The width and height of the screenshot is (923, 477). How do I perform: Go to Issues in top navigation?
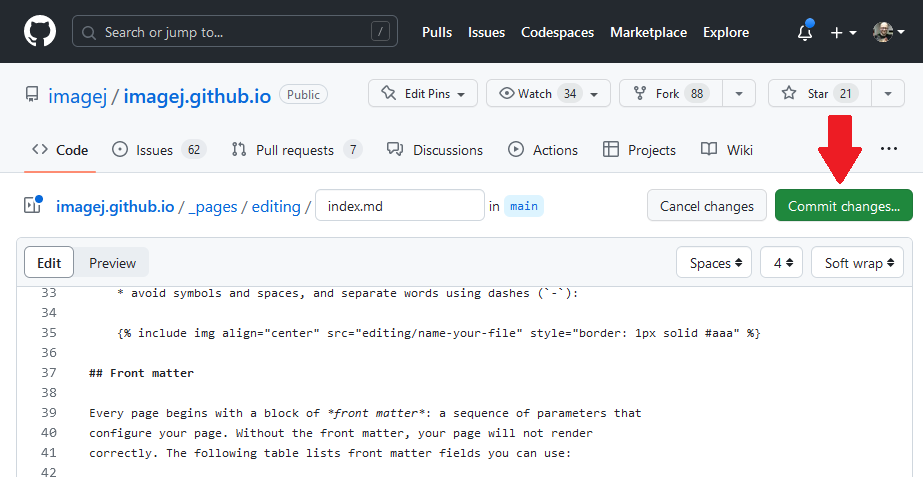coord(486,32)
